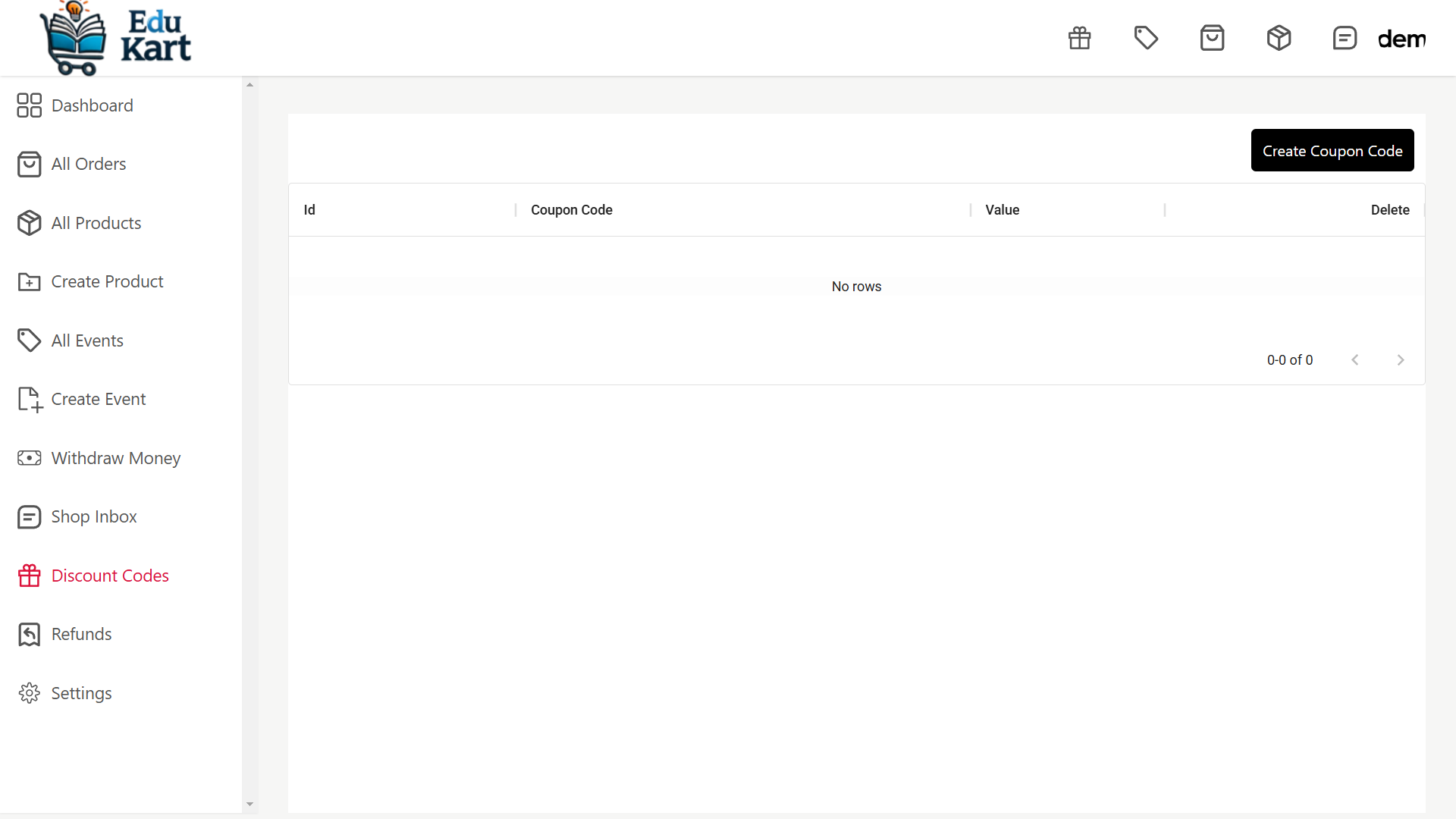Sort by the Id column header

point(309,210)
